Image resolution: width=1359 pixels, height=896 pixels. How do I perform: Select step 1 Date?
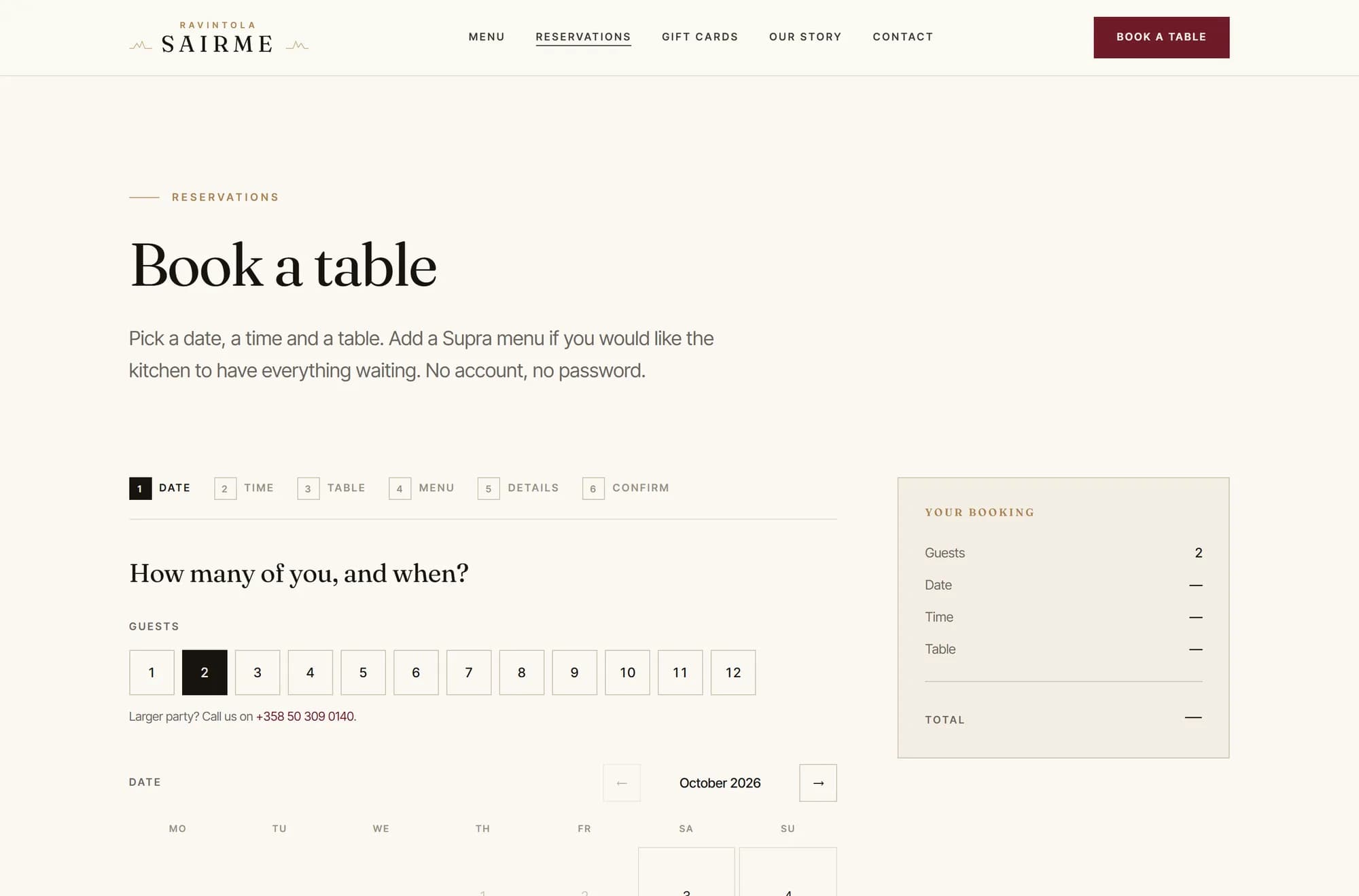point(160,488)
